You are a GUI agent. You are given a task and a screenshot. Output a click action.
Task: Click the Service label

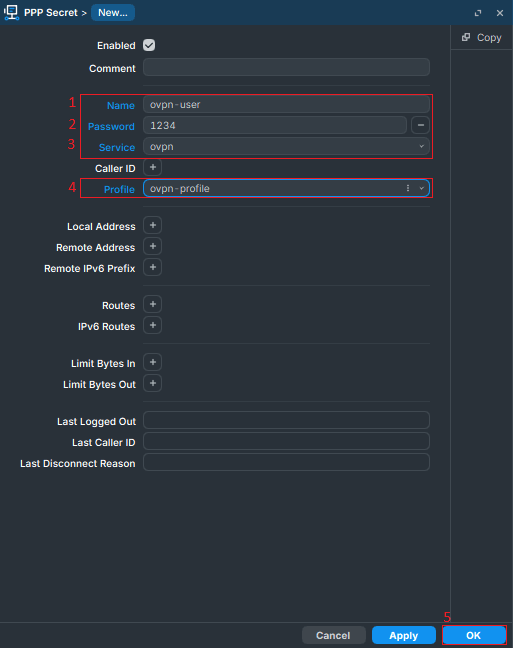point(117,148)
